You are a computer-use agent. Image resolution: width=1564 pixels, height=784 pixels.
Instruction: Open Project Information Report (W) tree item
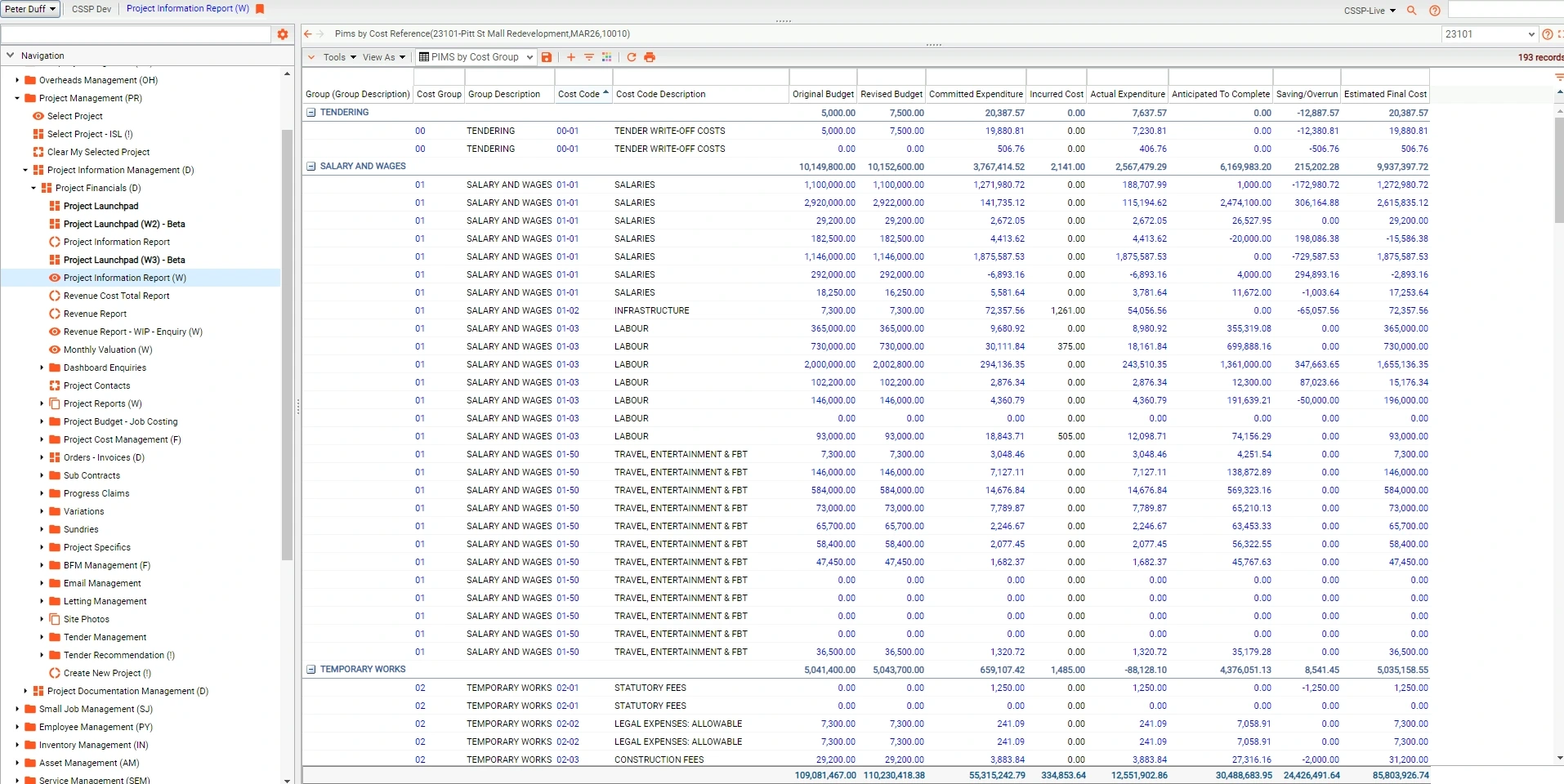pos(124,278)
